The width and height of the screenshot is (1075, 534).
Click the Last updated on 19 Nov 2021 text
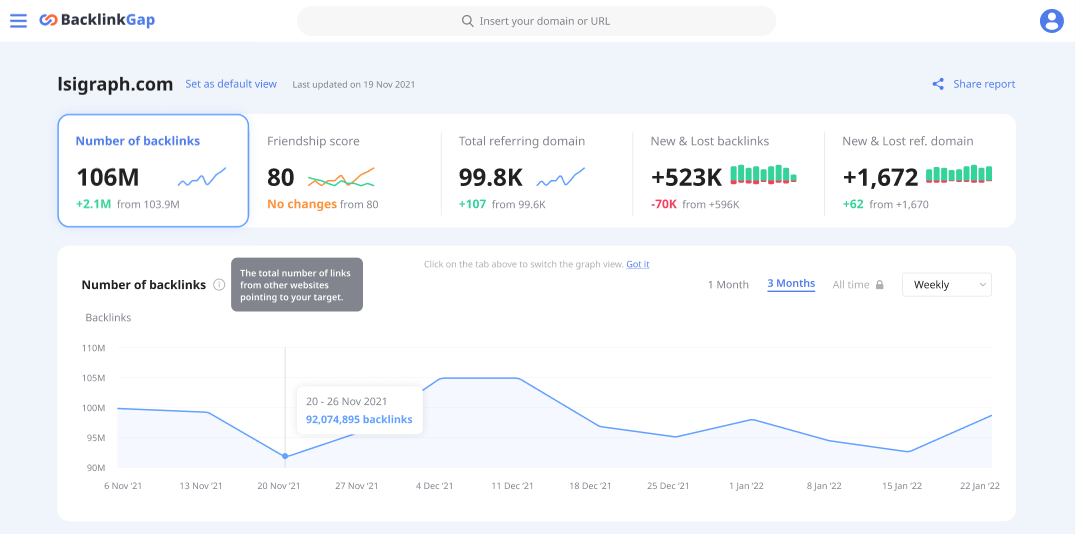click(354, 85)
